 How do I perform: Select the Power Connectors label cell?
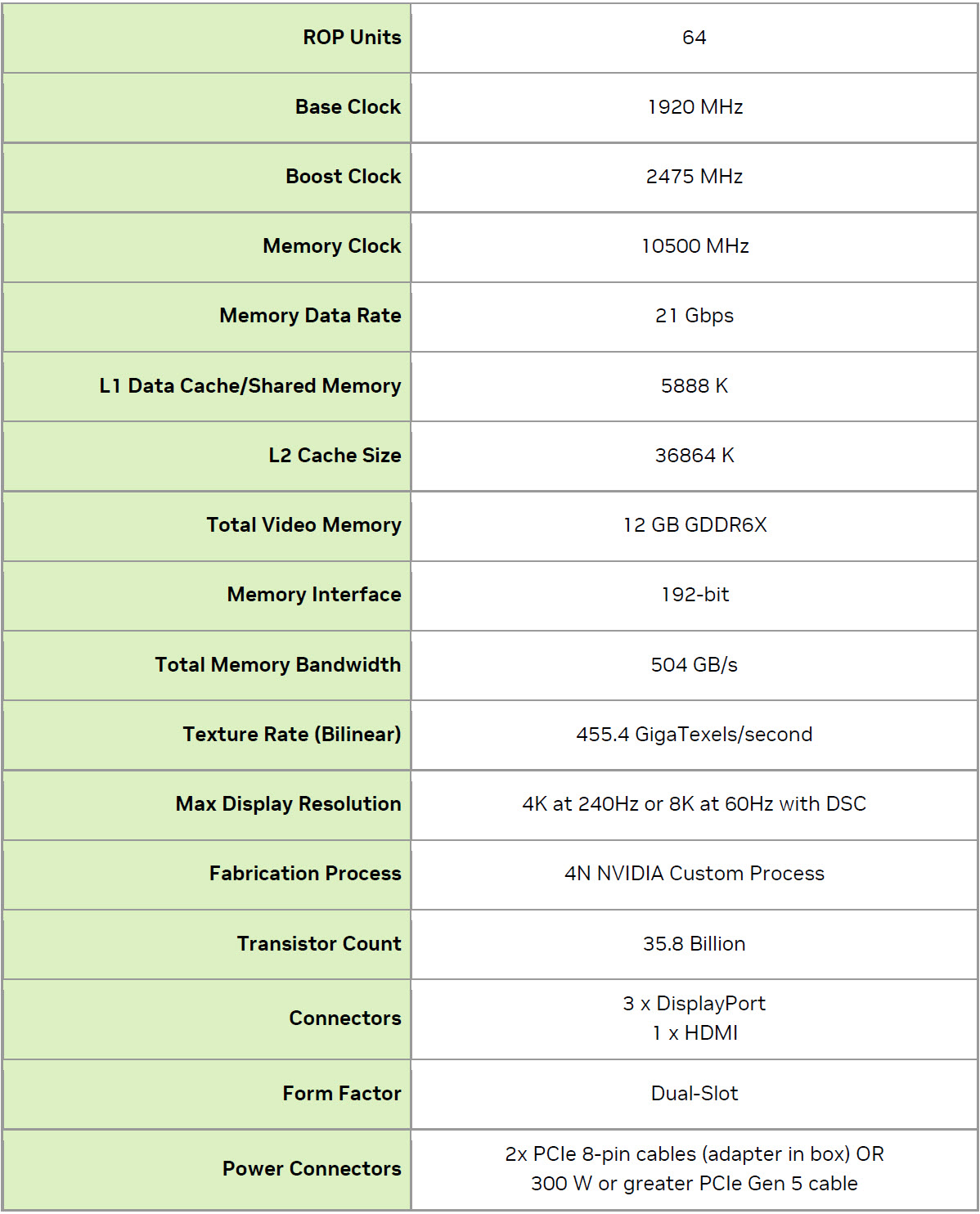(x=312, y=1169)
